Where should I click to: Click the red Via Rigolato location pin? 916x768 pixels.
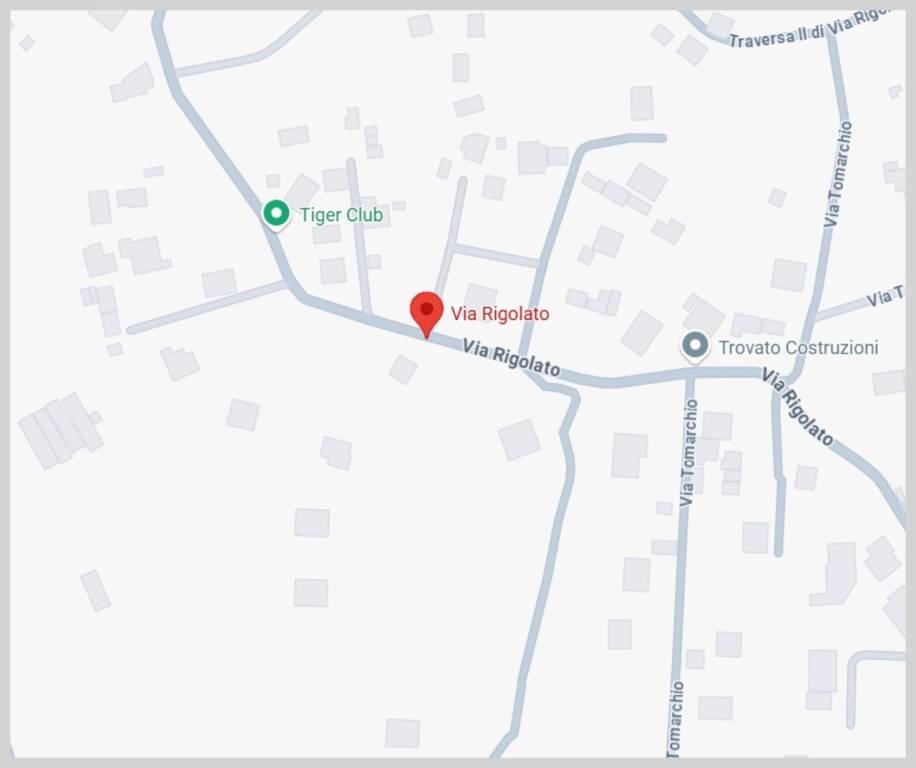click(426, 314)
